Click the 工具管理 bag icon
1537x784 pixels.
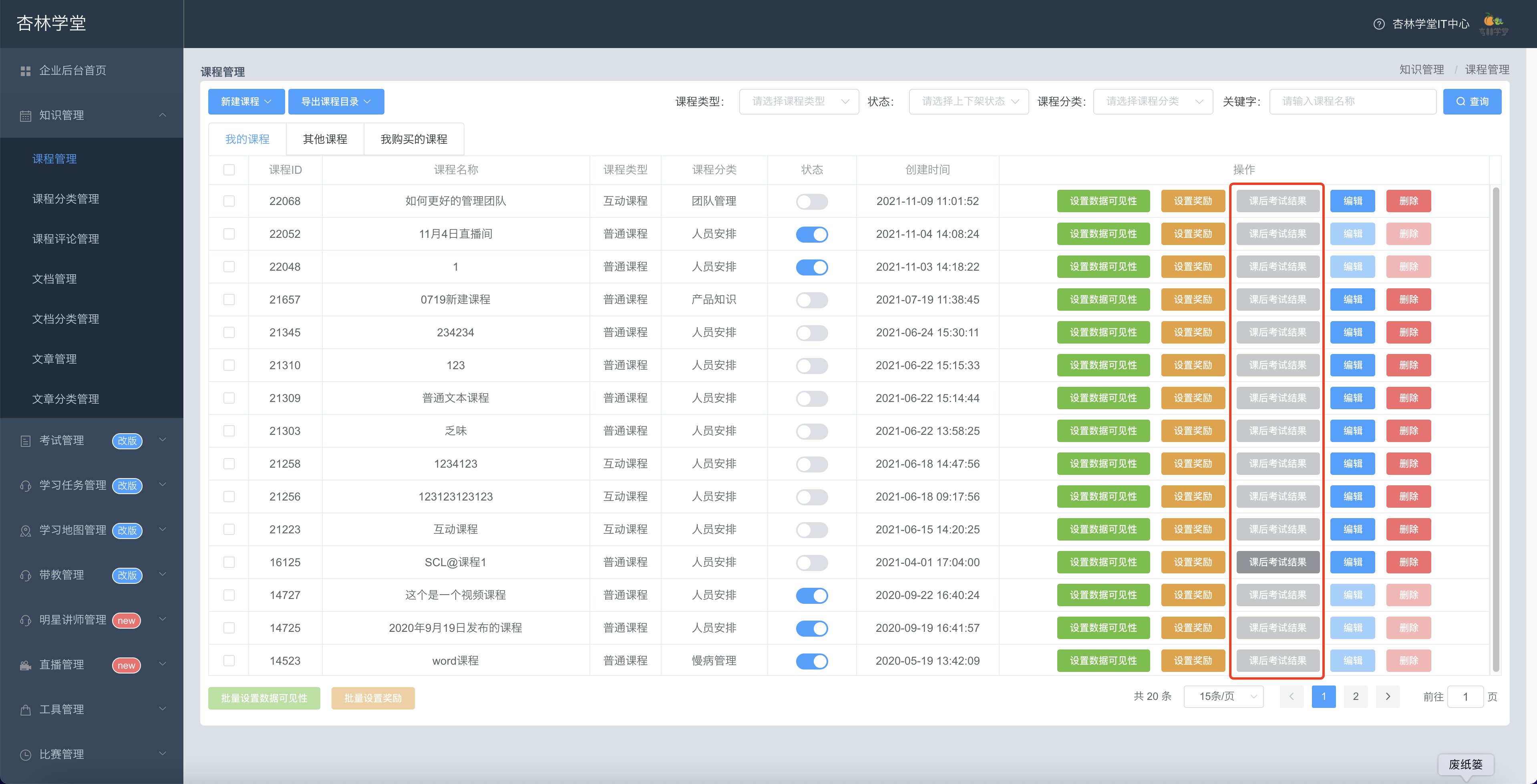(25, 710)
